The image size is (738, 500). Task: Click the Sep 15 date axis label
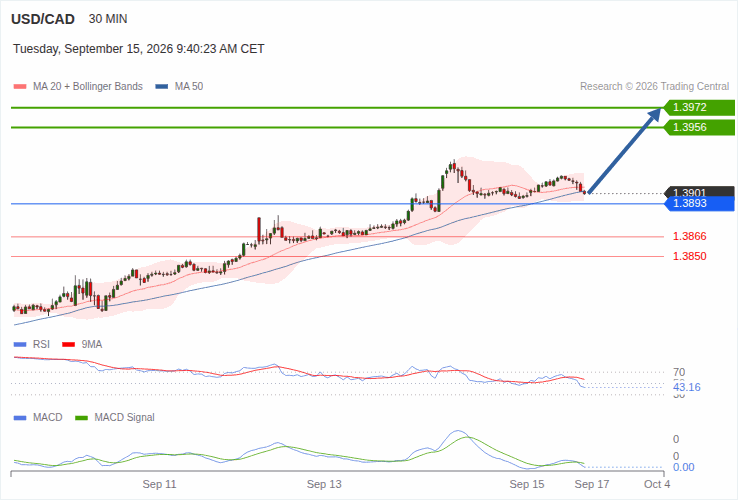527,484
